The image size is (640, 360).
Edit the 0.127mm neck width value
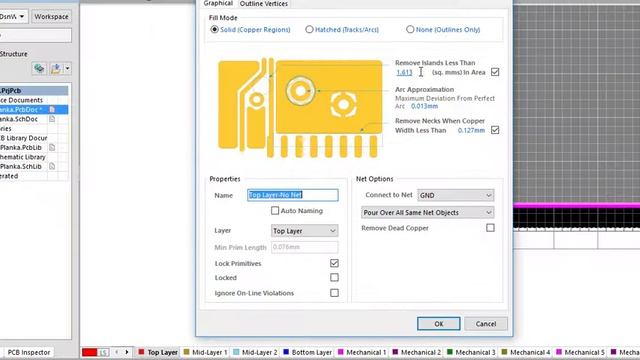click(471, 130)
